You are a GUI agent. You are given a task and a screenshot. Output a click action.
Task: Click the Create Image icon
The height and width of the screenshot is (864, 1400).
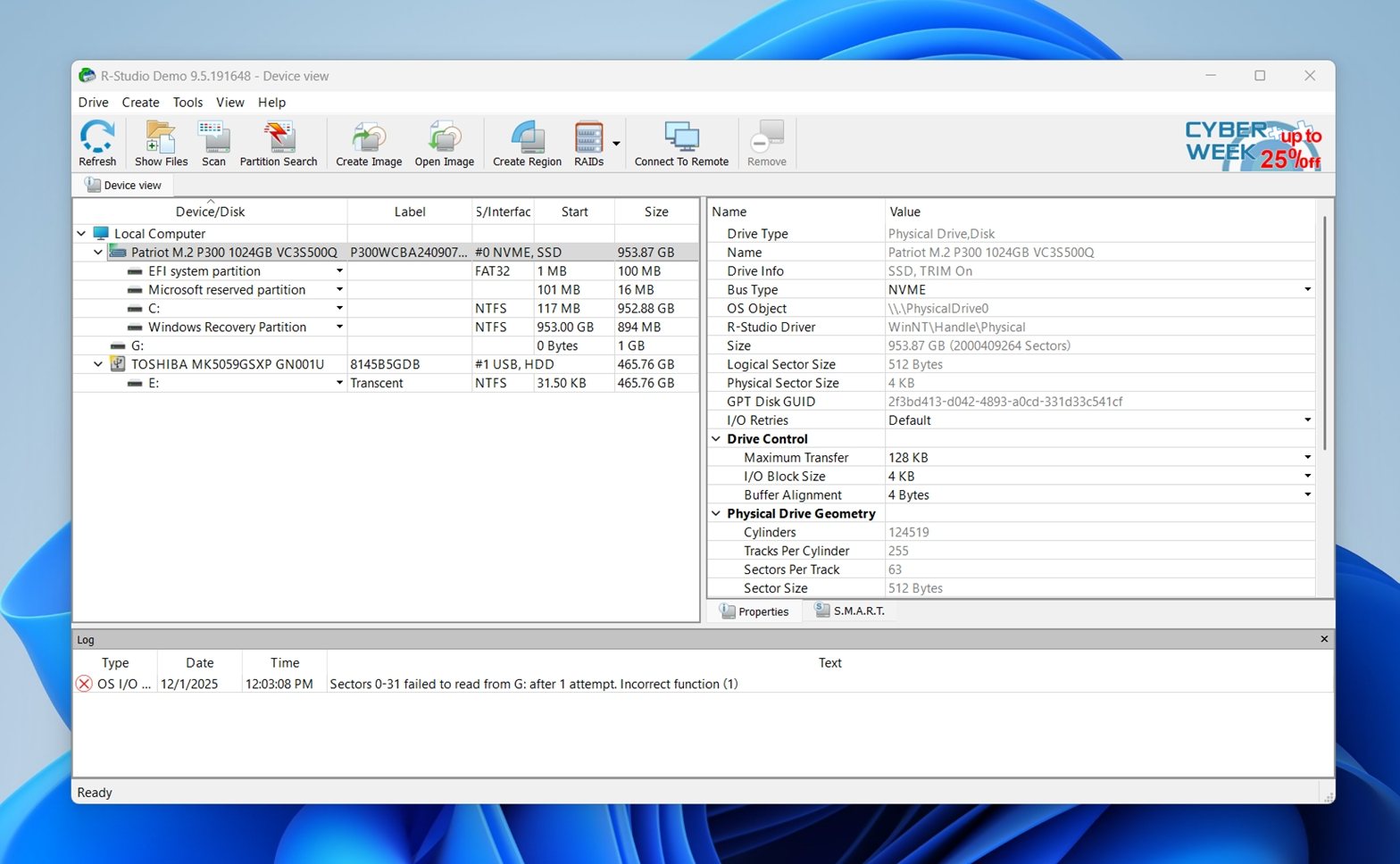(369, 143)
